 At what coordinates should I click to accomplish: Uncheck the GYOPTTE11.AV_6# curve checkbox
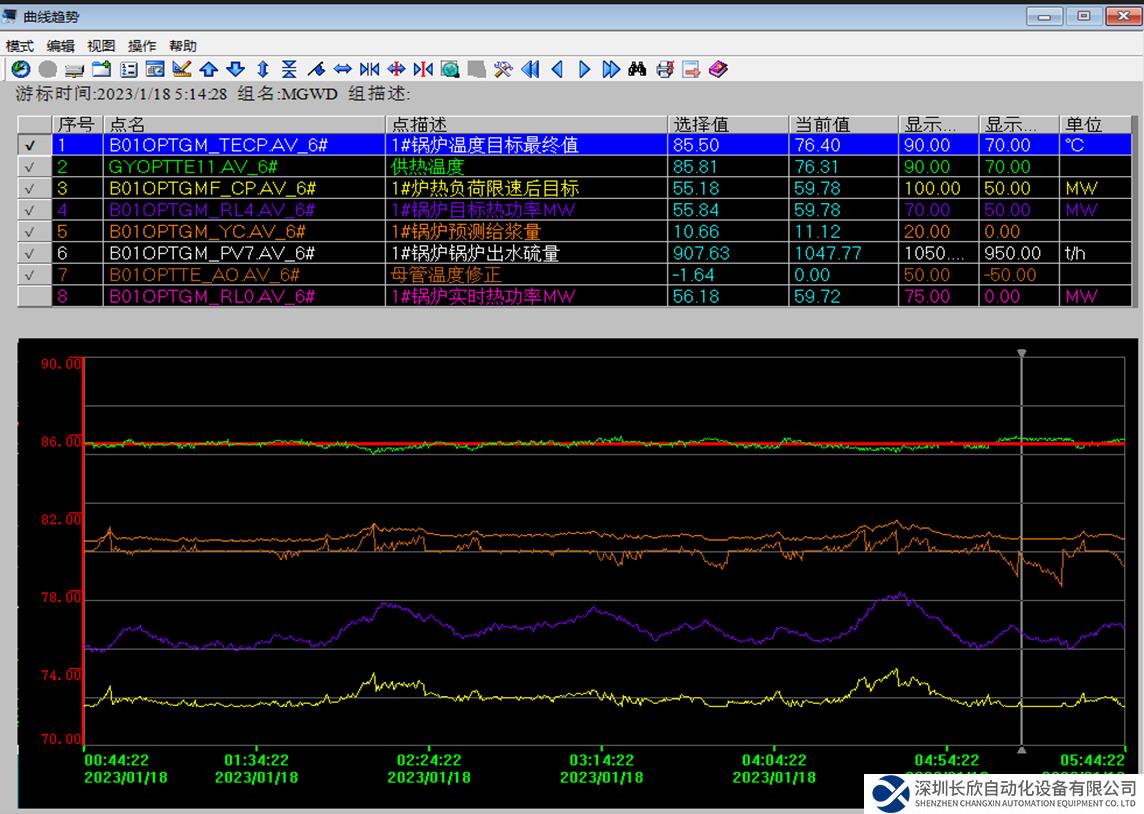[30, 167]
